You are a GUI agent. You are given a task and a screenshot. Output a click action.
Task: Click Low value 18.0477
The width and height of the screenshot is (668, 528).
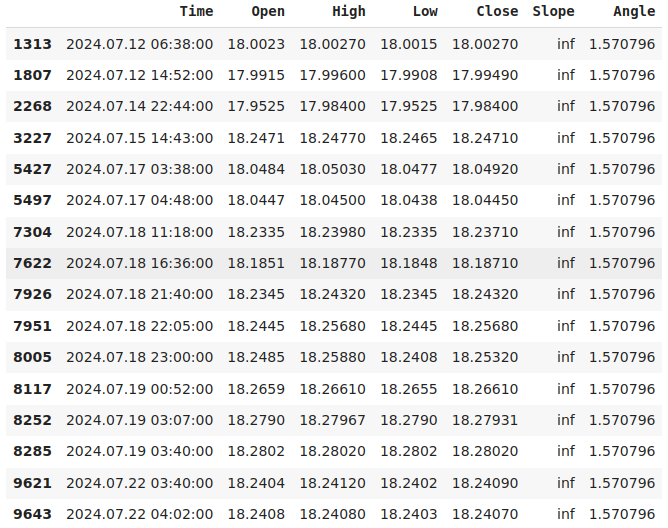pos(409,169)
